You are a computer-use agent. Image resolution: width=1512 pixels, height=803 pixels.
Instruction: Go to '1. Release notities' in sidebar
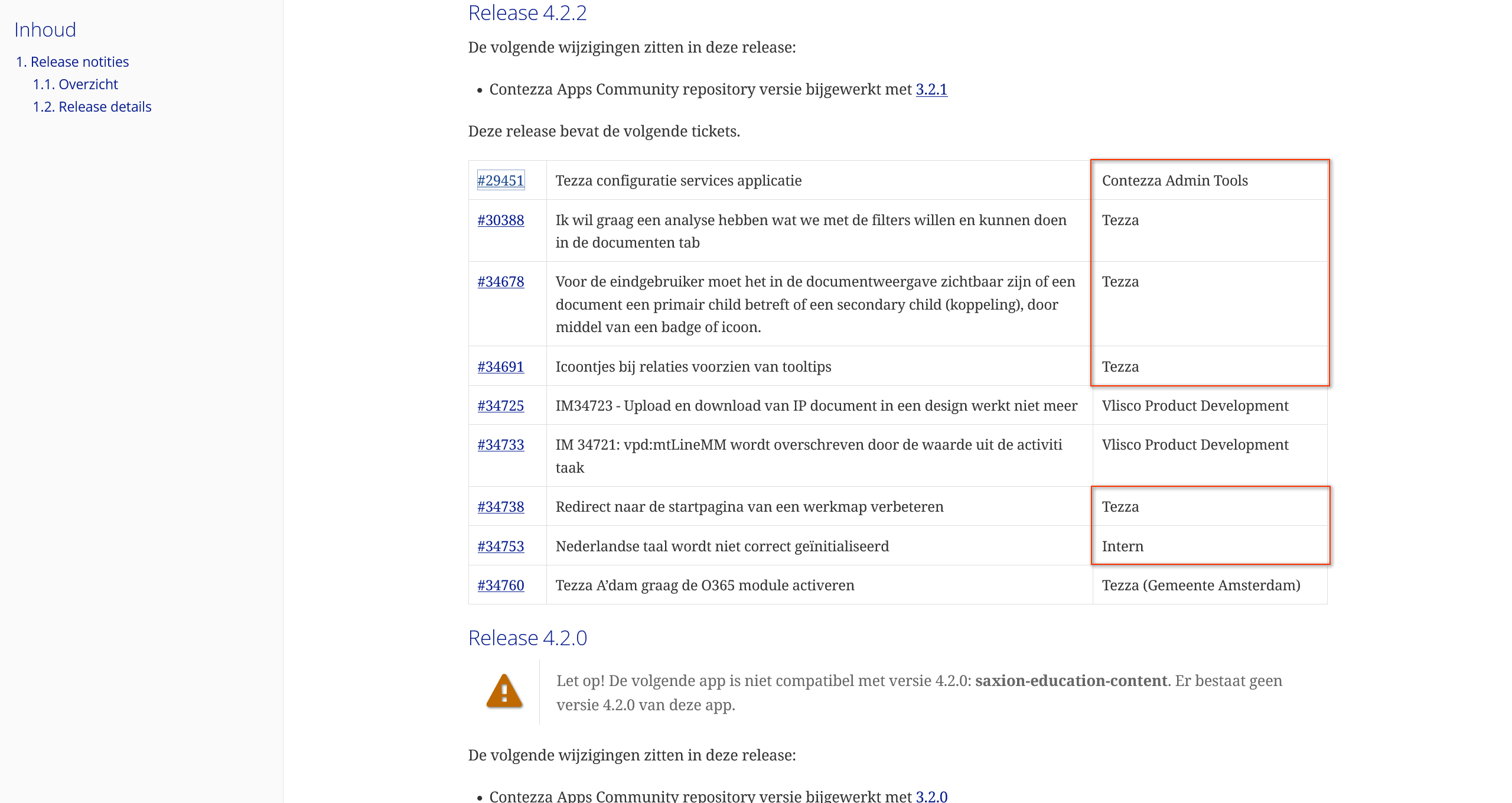[72, 62]
